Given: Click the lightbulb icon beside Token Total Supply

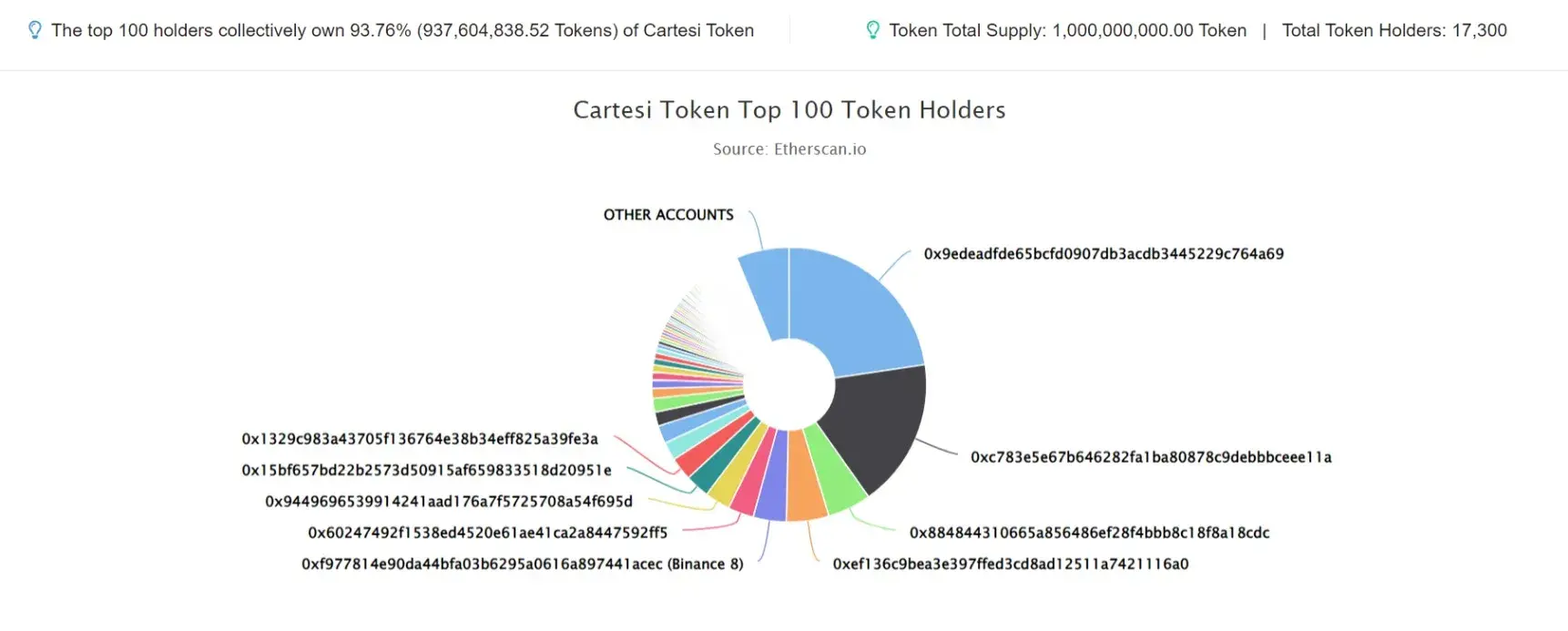Looking at the screenshot, I should 872,30.
